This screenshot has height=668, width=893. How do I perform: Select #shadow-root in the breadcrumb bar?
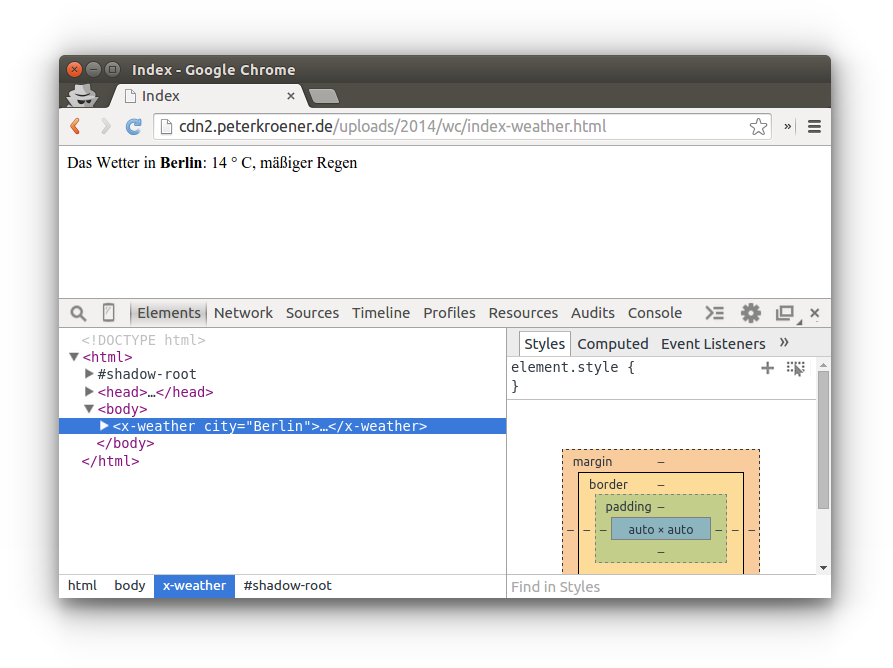point(287,586)
